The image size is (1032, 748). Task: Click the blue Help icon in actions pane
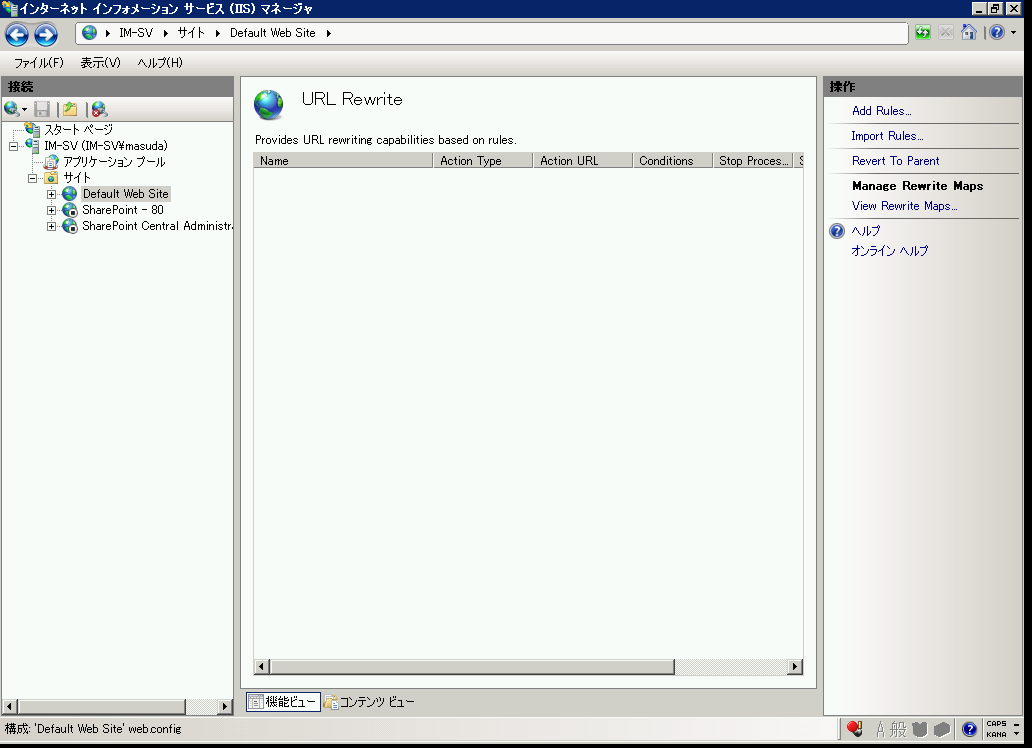tap(837, 231)
